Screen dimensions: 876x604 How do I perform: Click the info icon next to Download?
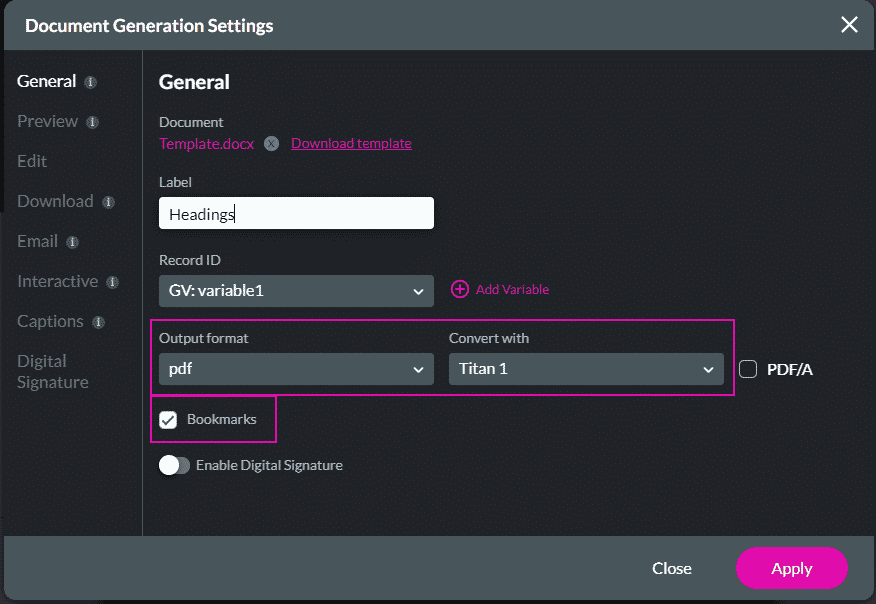coord(108,202)
